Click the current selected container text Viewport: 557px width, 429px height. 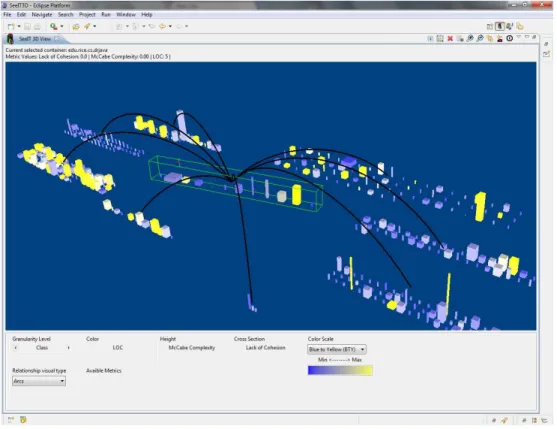coord(57,50)
